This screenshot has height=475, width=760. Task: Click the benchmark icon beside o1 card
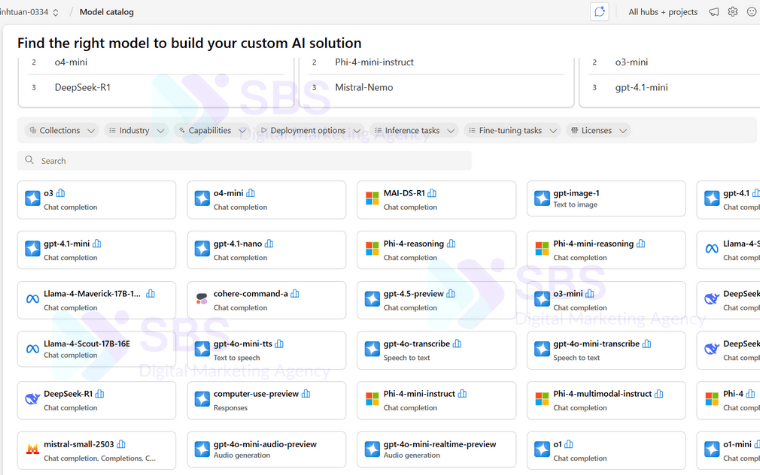[x=569, y=444]
